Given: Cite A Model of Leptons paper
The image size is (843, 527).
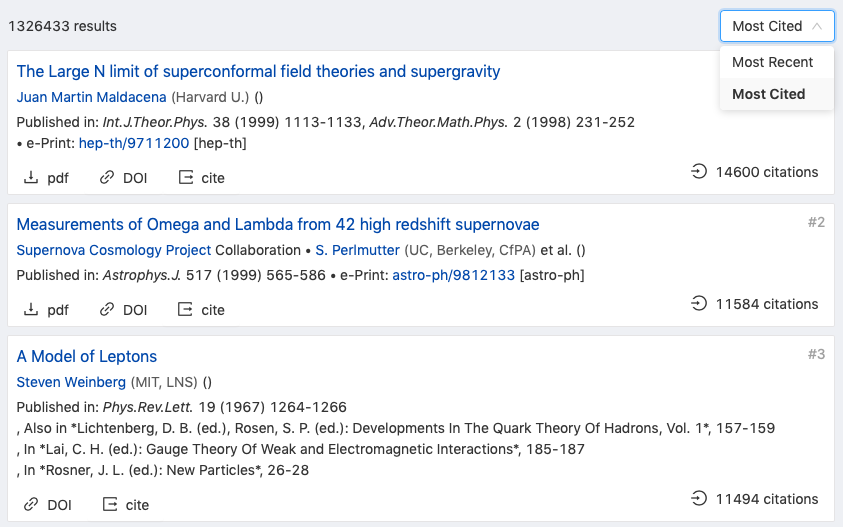Looking at the screenshot, I should (125, 505).
